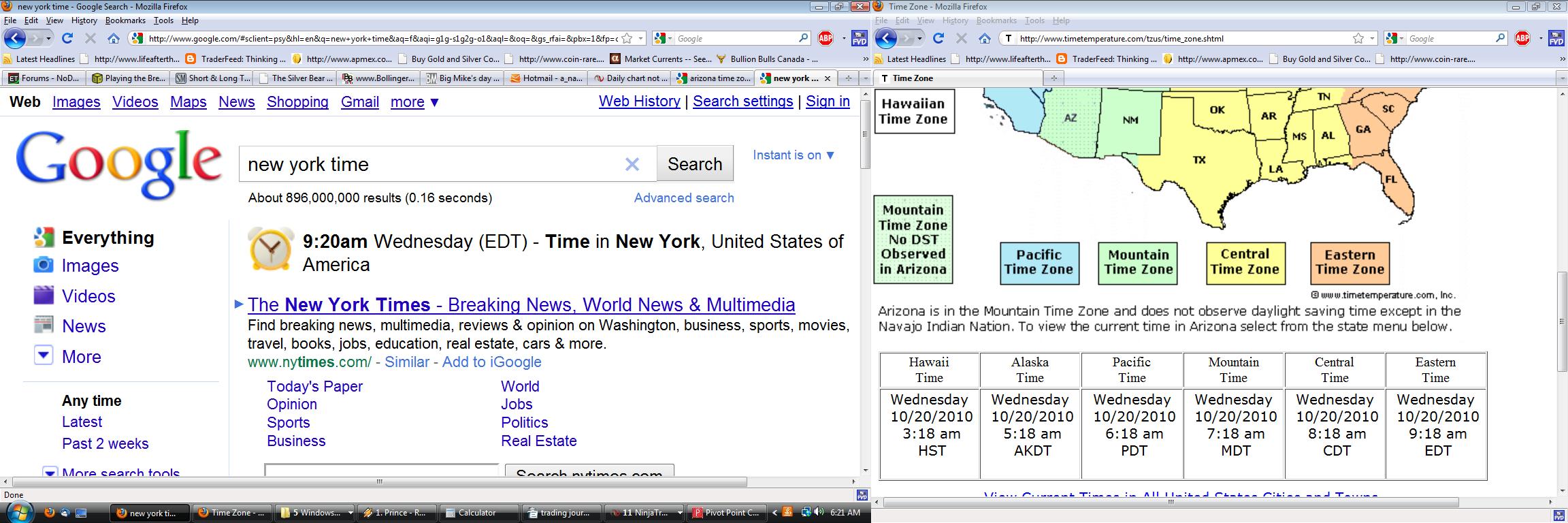Go back in the Time Zone window
This screenshot has height=523, width=1568.
click(886, 38)
